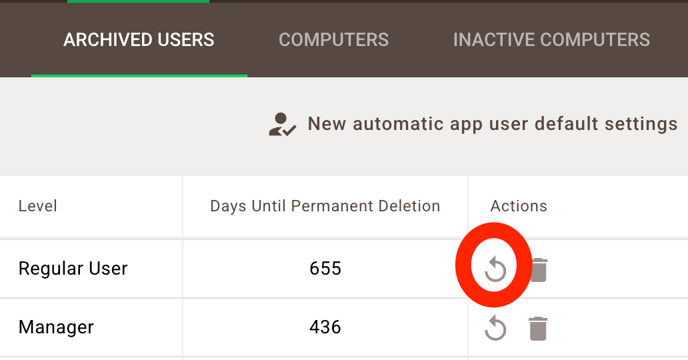Restore the archived Manager account
Viewport: 688px width, 360px height.
coord(495,328)
